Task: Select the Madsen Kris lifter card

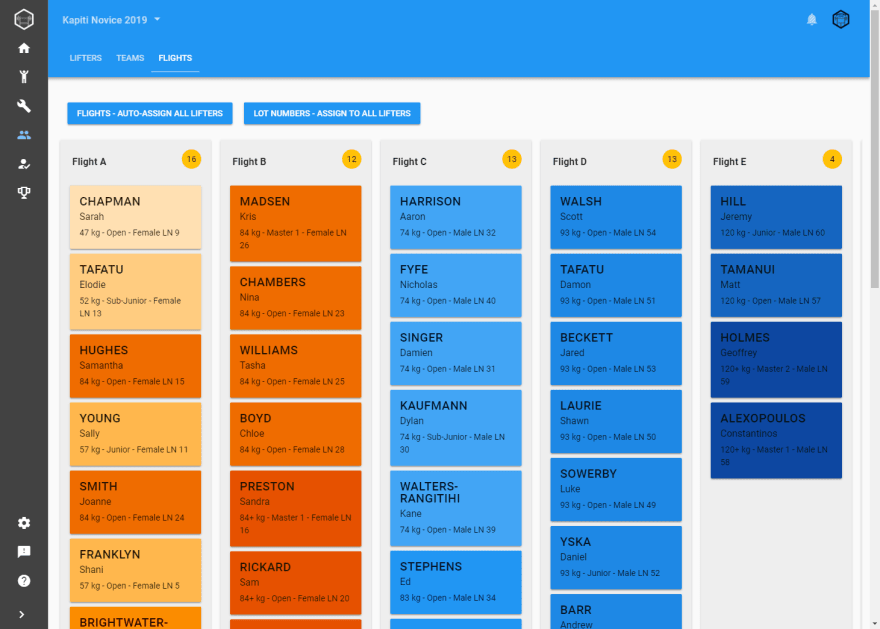Action: coord(296,223)
